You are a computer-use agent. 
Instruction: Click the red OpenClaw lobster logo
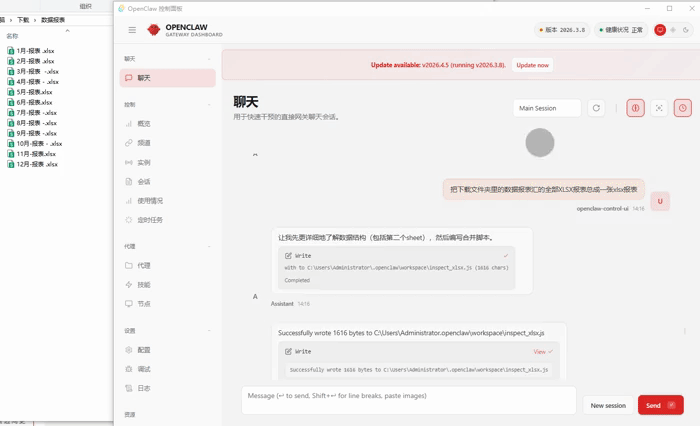click(x=154, y=30)
